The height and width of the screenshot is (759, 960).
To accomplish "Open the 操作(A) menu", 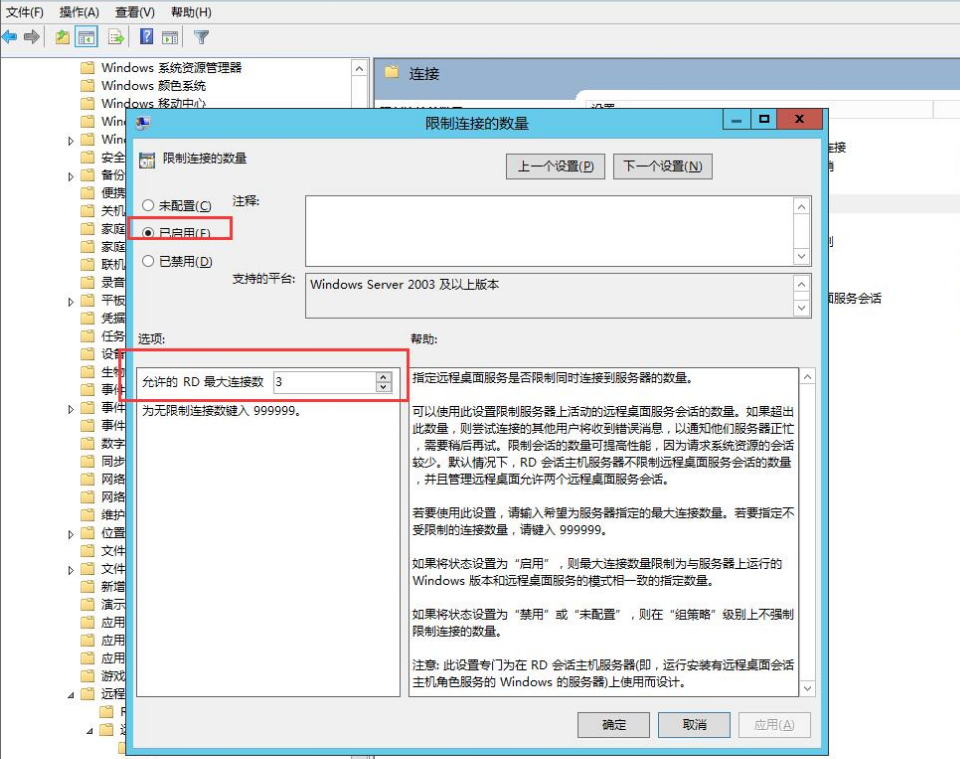I will (x=79, y=12).
